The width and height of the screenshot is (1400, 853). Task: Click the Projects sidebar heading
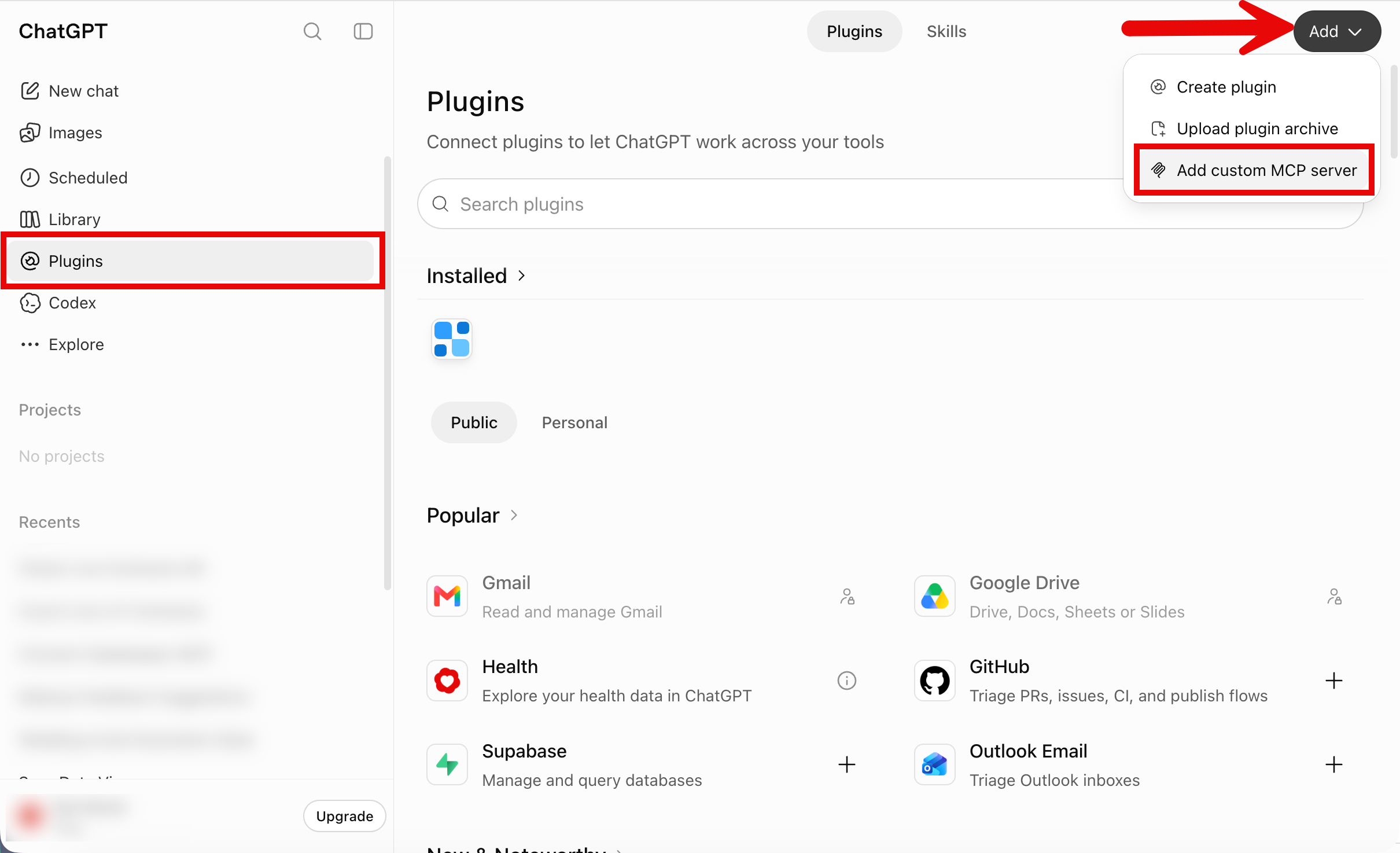(x=50, y=410)
